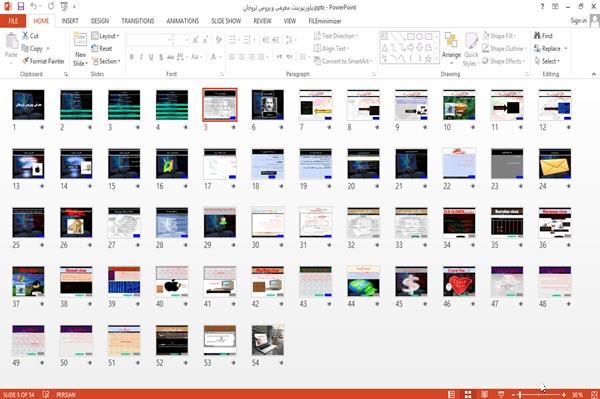Select slide 24 envelope thumbnail

pos(555,164)
